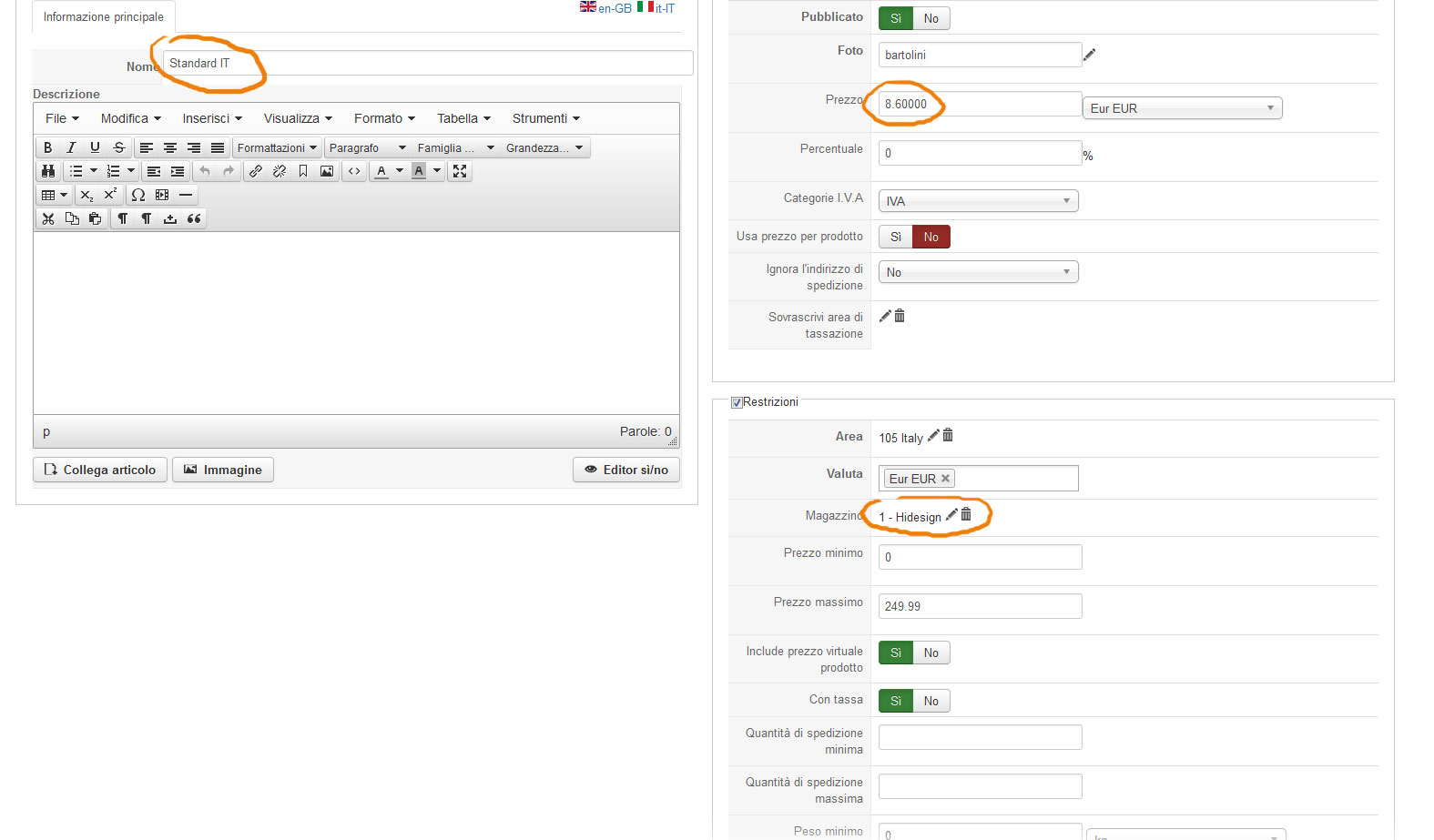The width and height of the screenshot is (1434, 840).
Task: Delete the Magazzino Hidesign entry
Action: click(966, 515)
